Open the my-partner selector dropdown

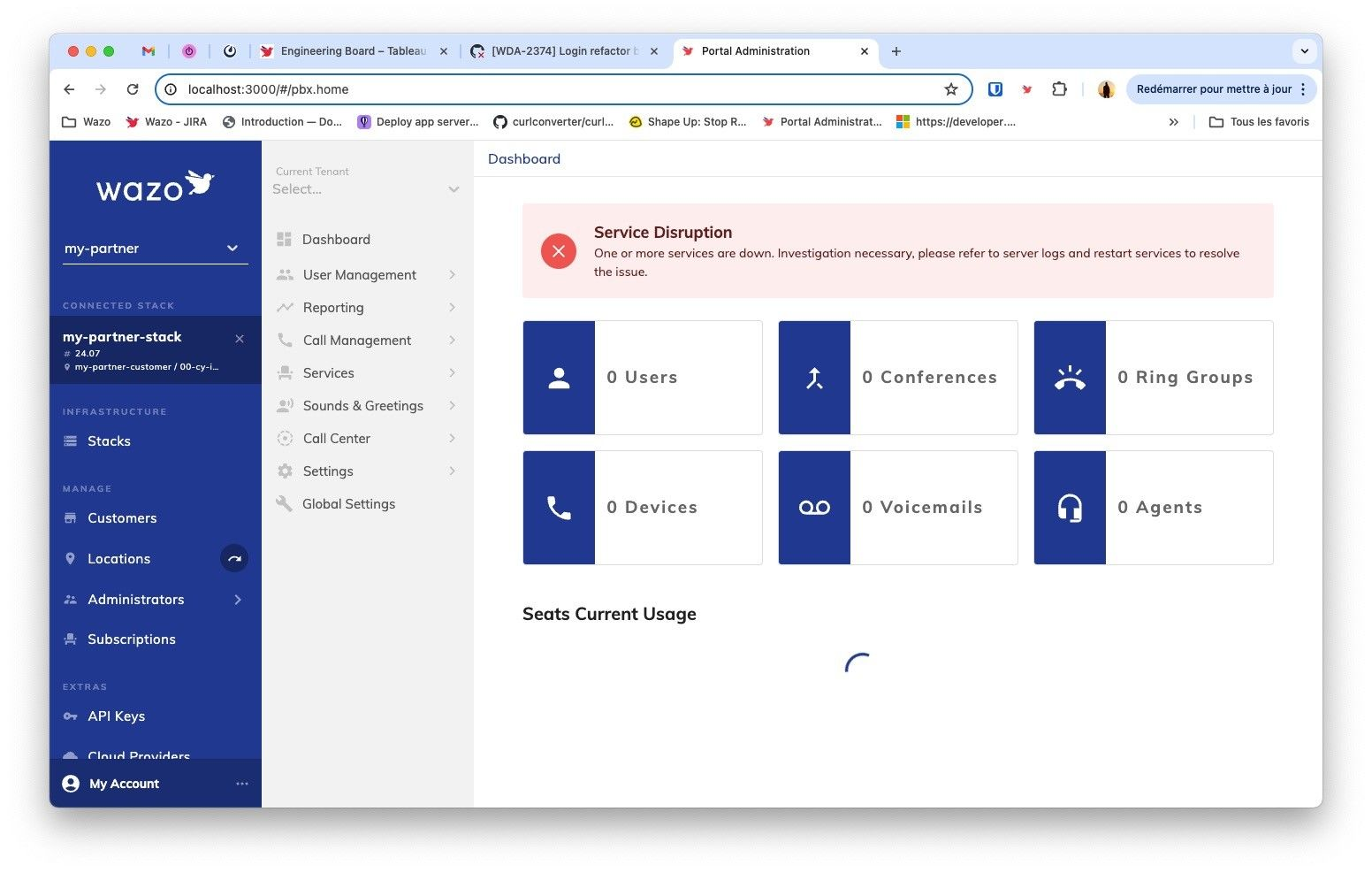(x=155, y=249)
